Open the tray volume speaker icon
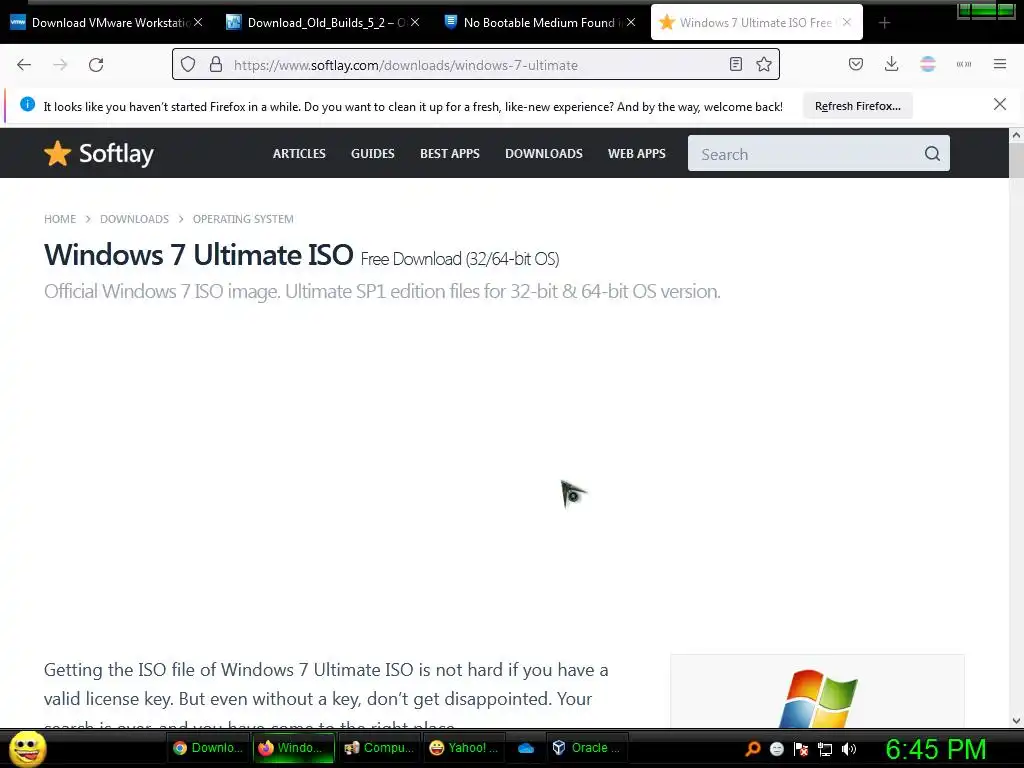 point(849,749)
